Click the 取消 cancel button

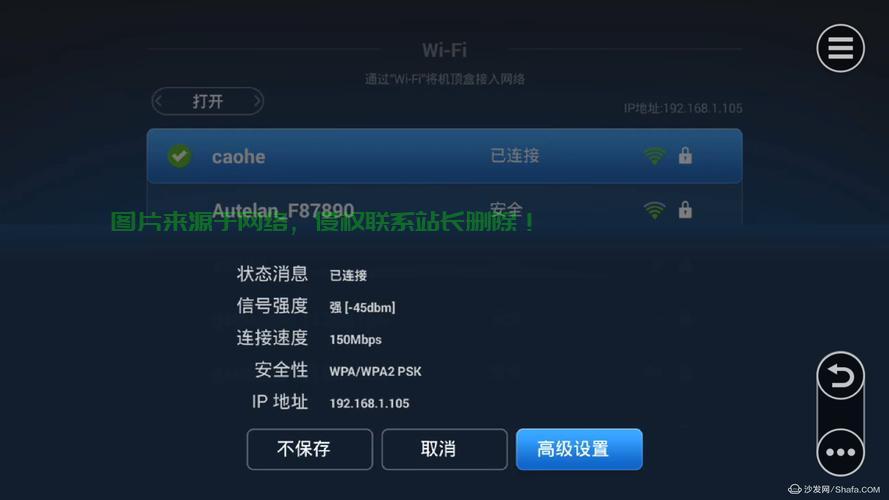[x=444, y=449]
